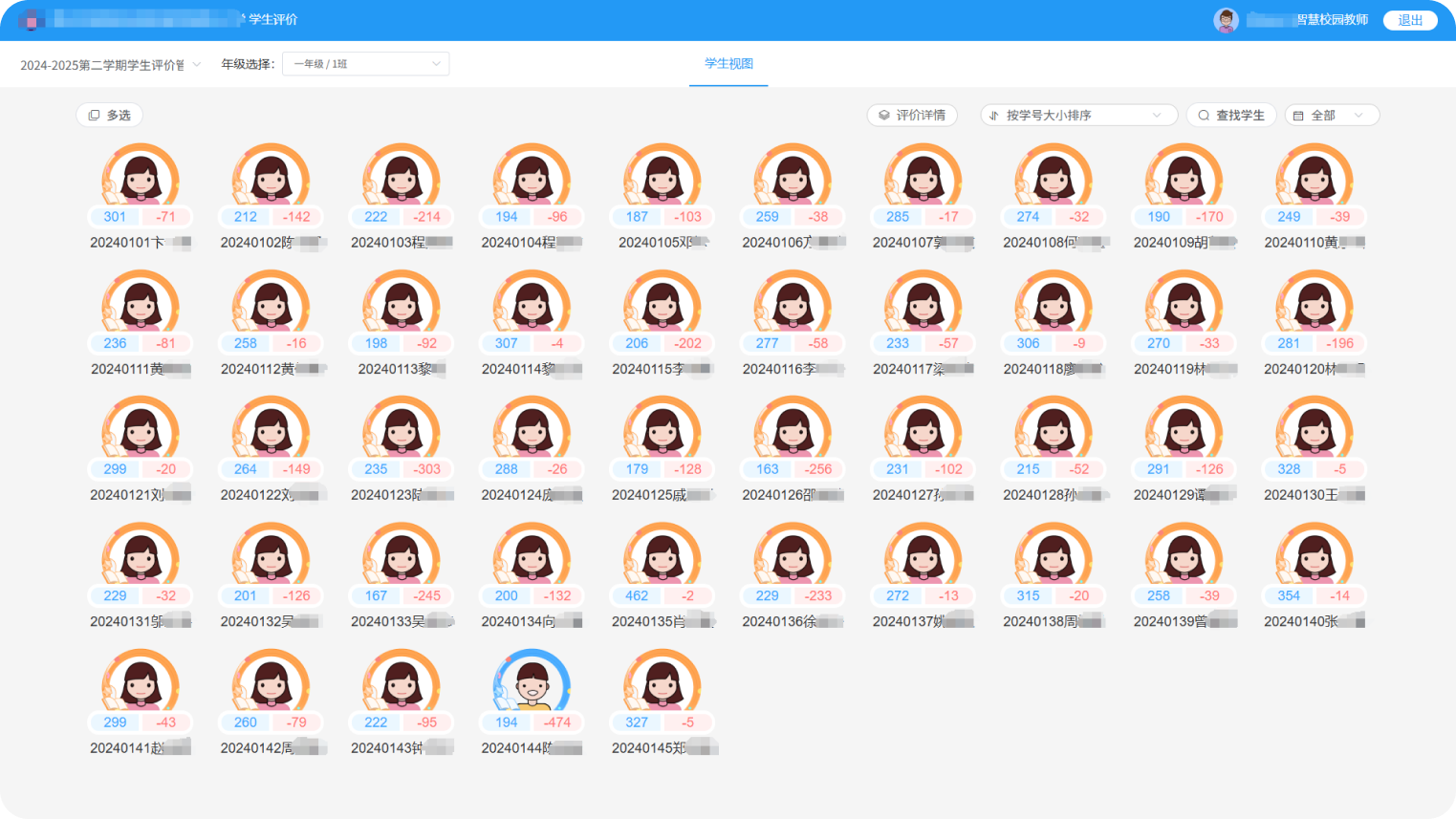
Task: Click the 学生评价 header title
Action: coord(272,20)
